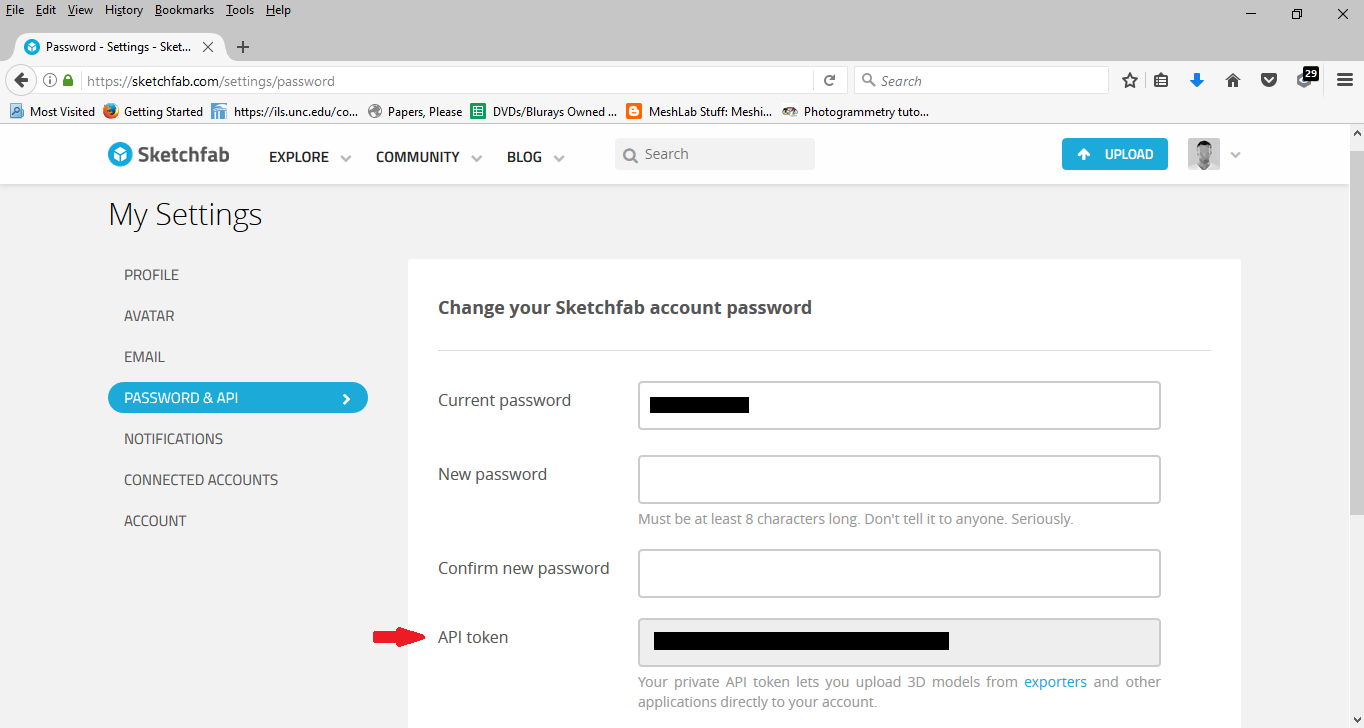Open the DVDs/Blurays Owned bookmark
Image resolution: width=1364 pixels, height=728 pixels.
click(x=544, y=112)
